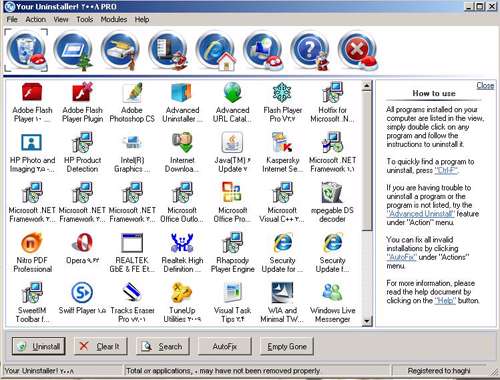Select Microsoft Office Pro icon

[232, 192]
